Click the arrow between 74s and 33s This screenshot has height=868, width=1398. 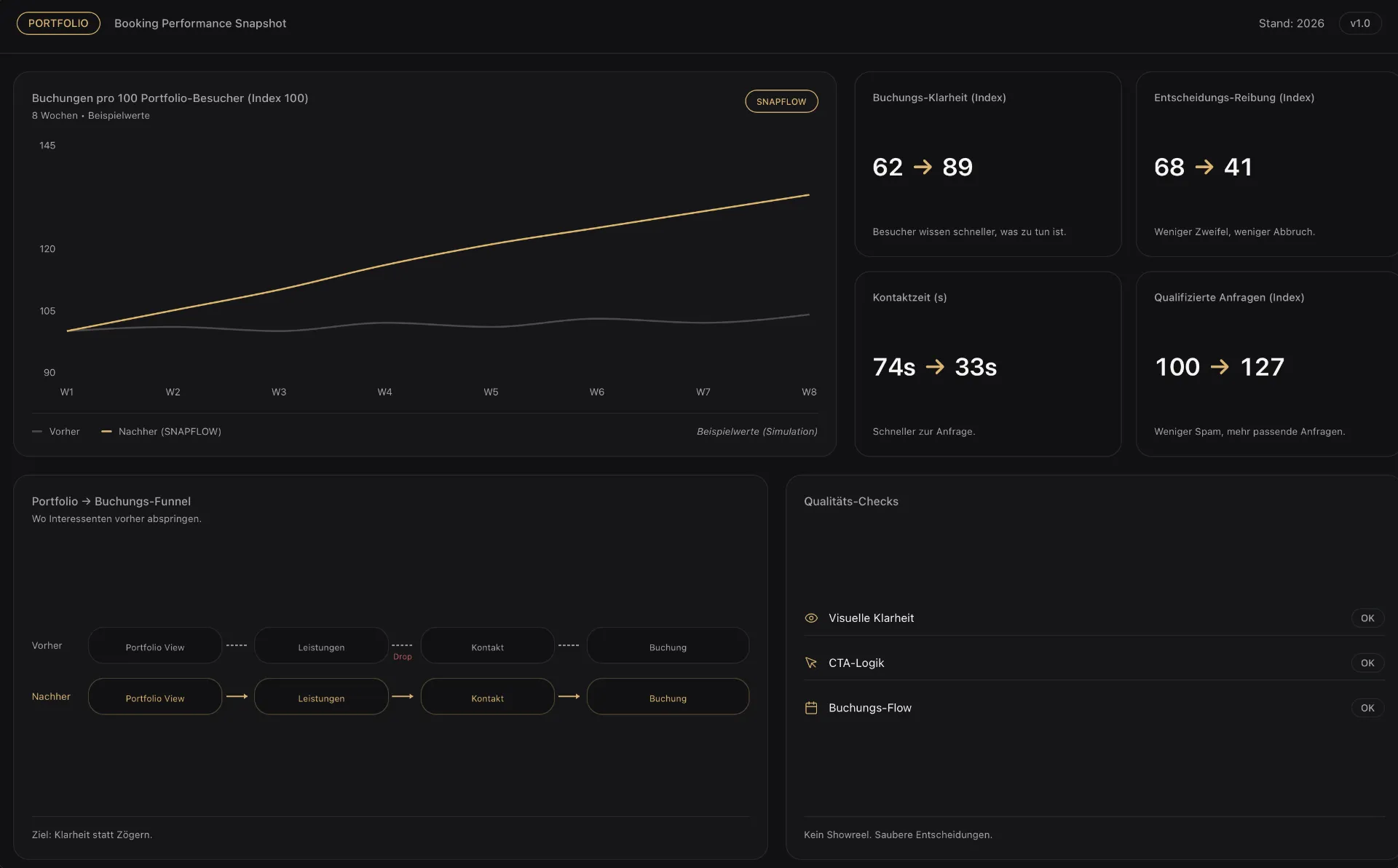pos(935,367)
